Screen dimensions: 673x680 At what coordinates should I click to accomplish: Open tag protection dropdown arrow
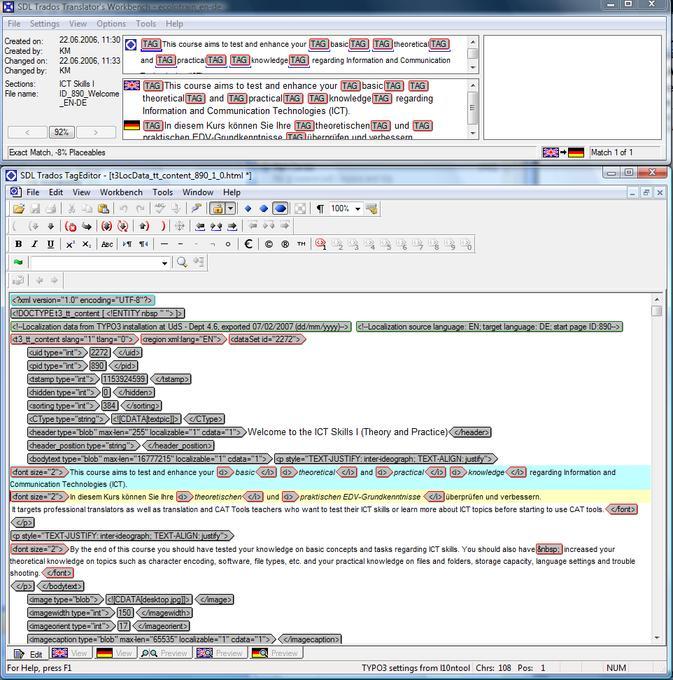[231, 209]
